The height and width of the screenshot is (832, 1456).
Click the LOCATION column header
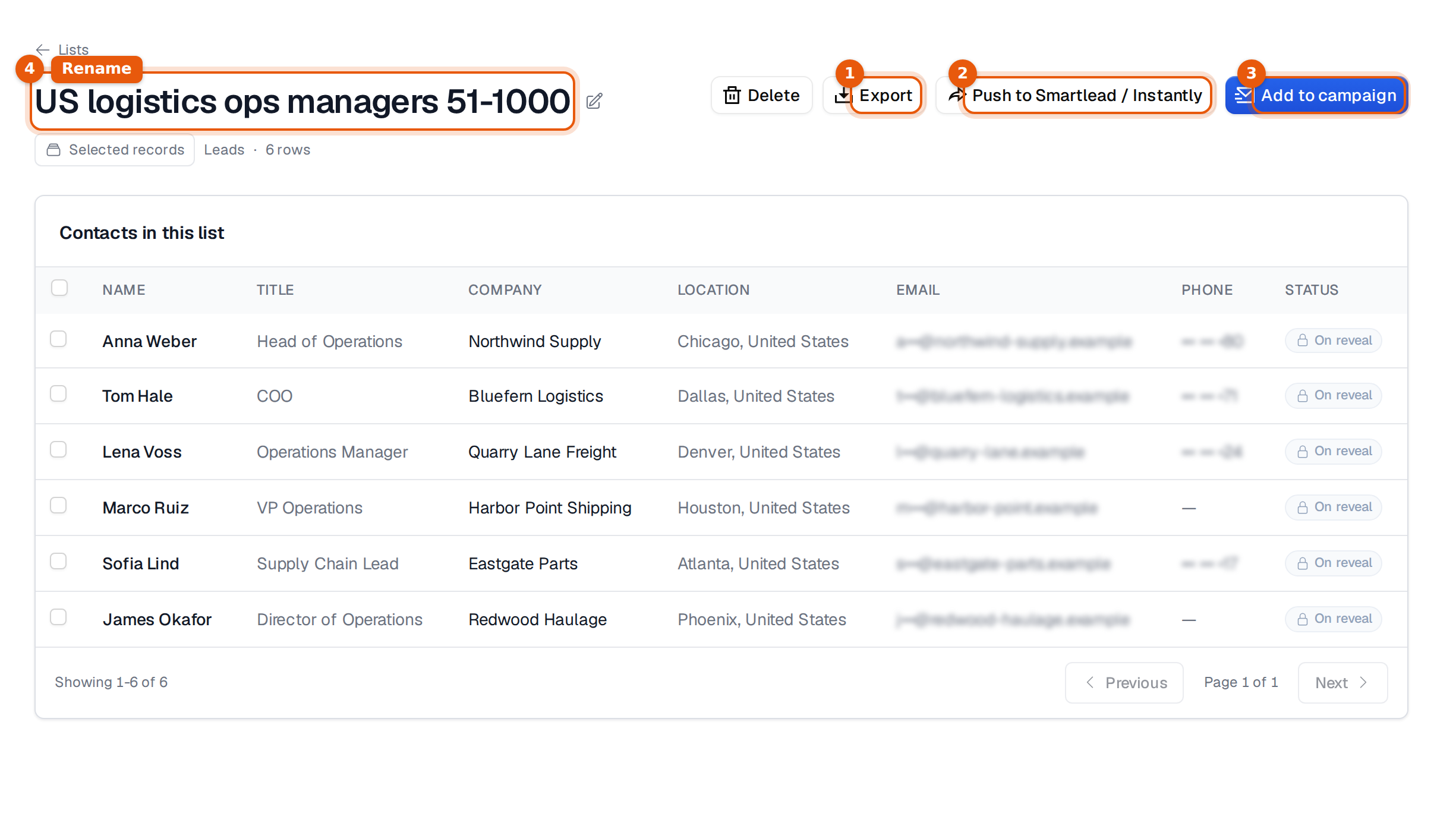(x=714, y=290)
